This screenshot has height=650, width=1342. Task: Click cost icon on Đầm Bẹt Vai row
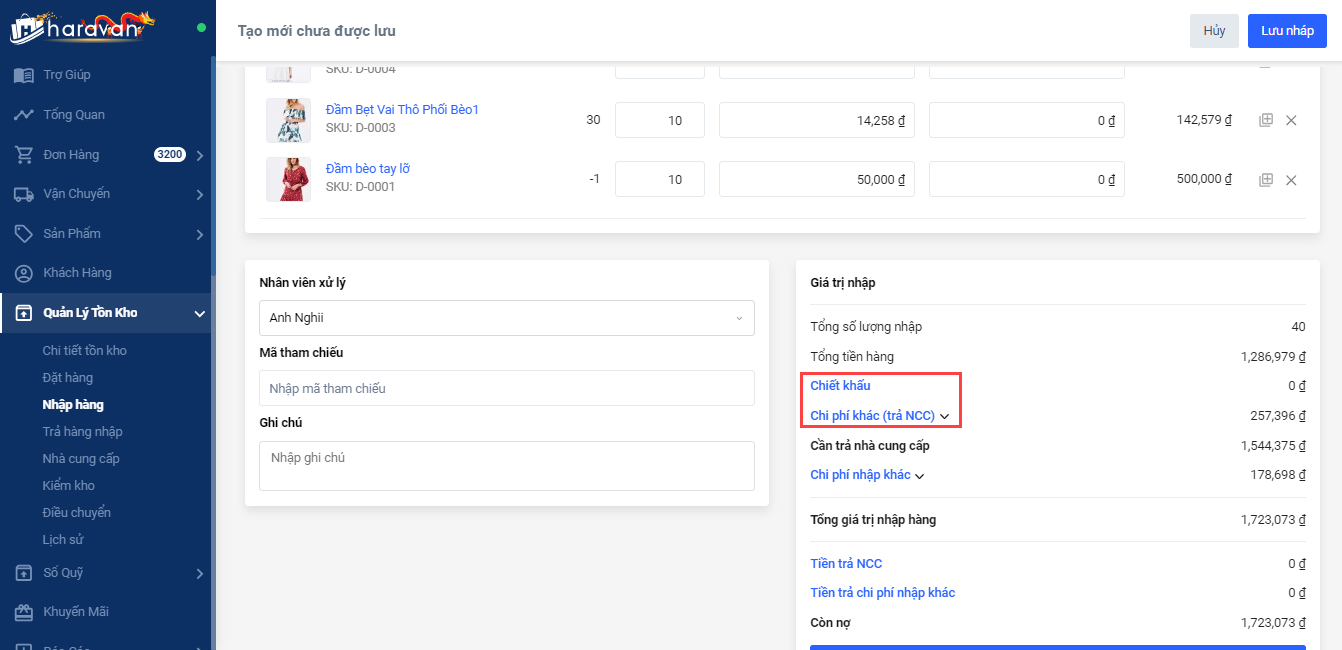click(1265, 120)
